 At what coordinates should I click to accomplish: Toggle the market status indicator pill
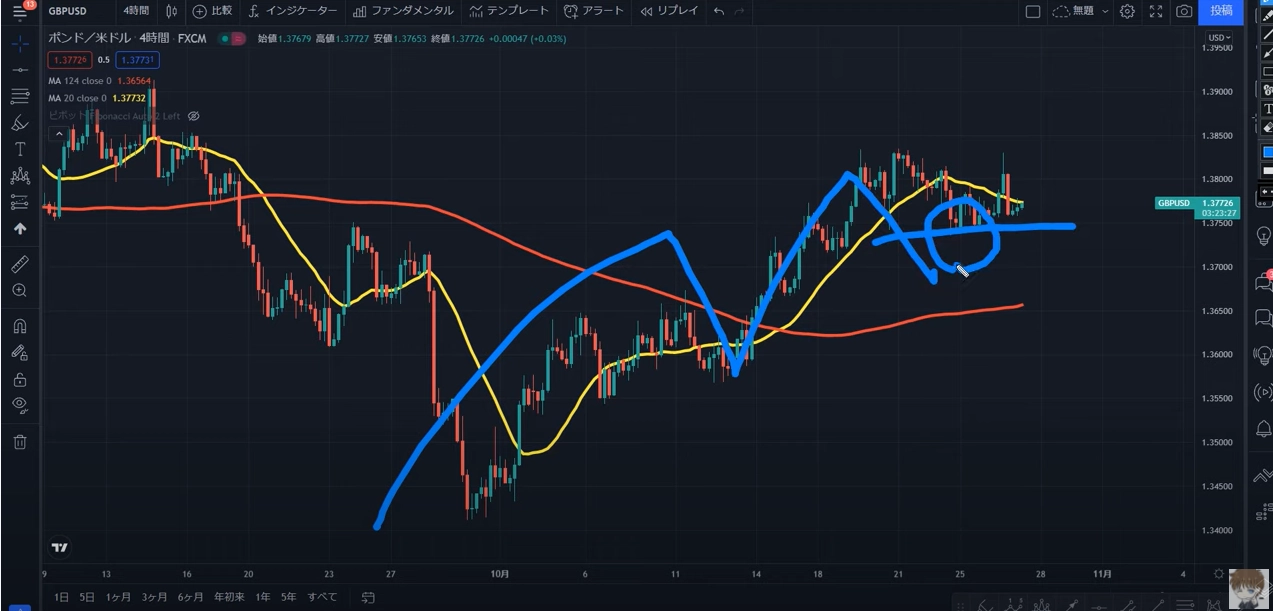(x=232, y=39)
